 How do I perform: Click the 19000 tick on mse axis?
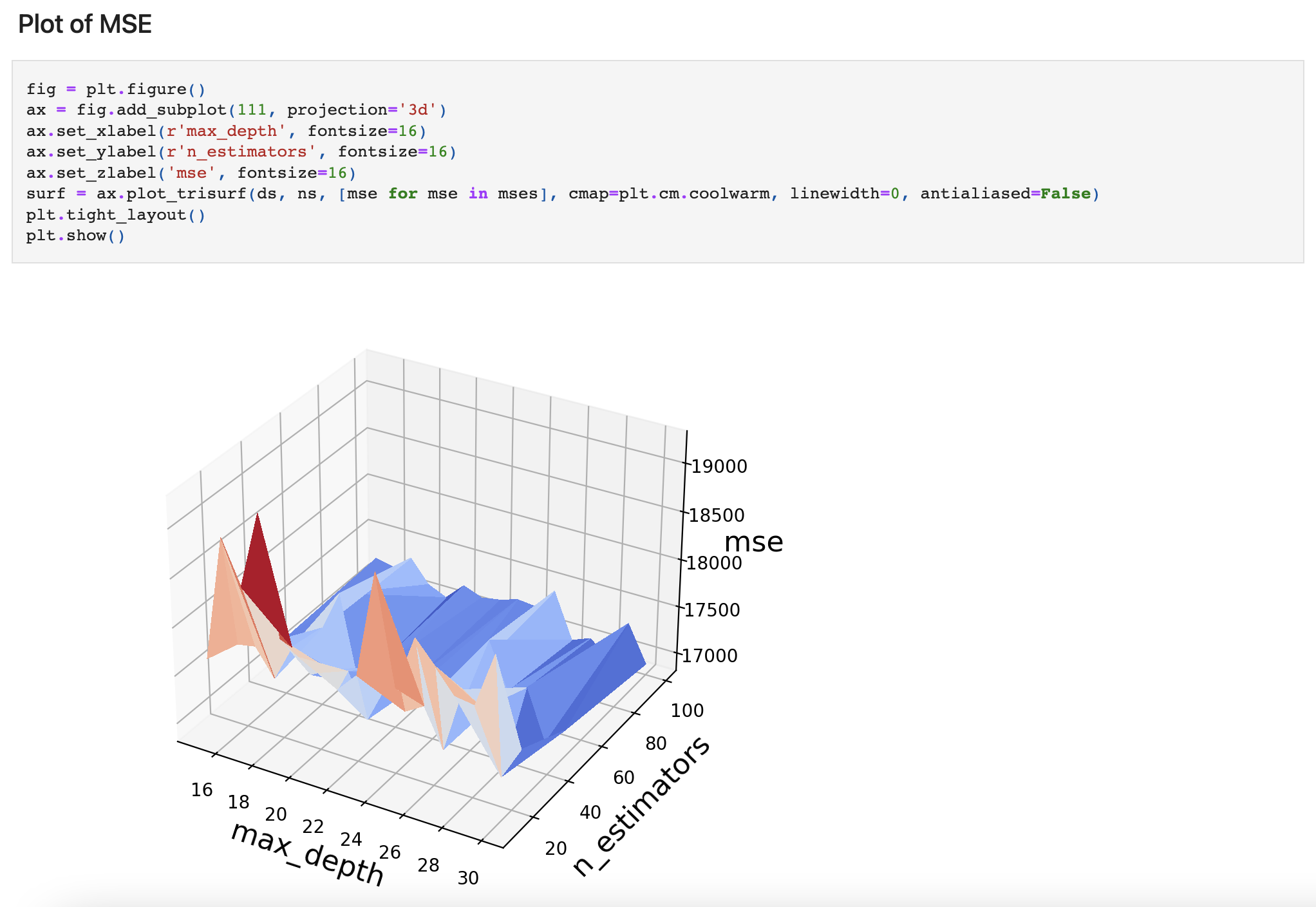point(719,466)
